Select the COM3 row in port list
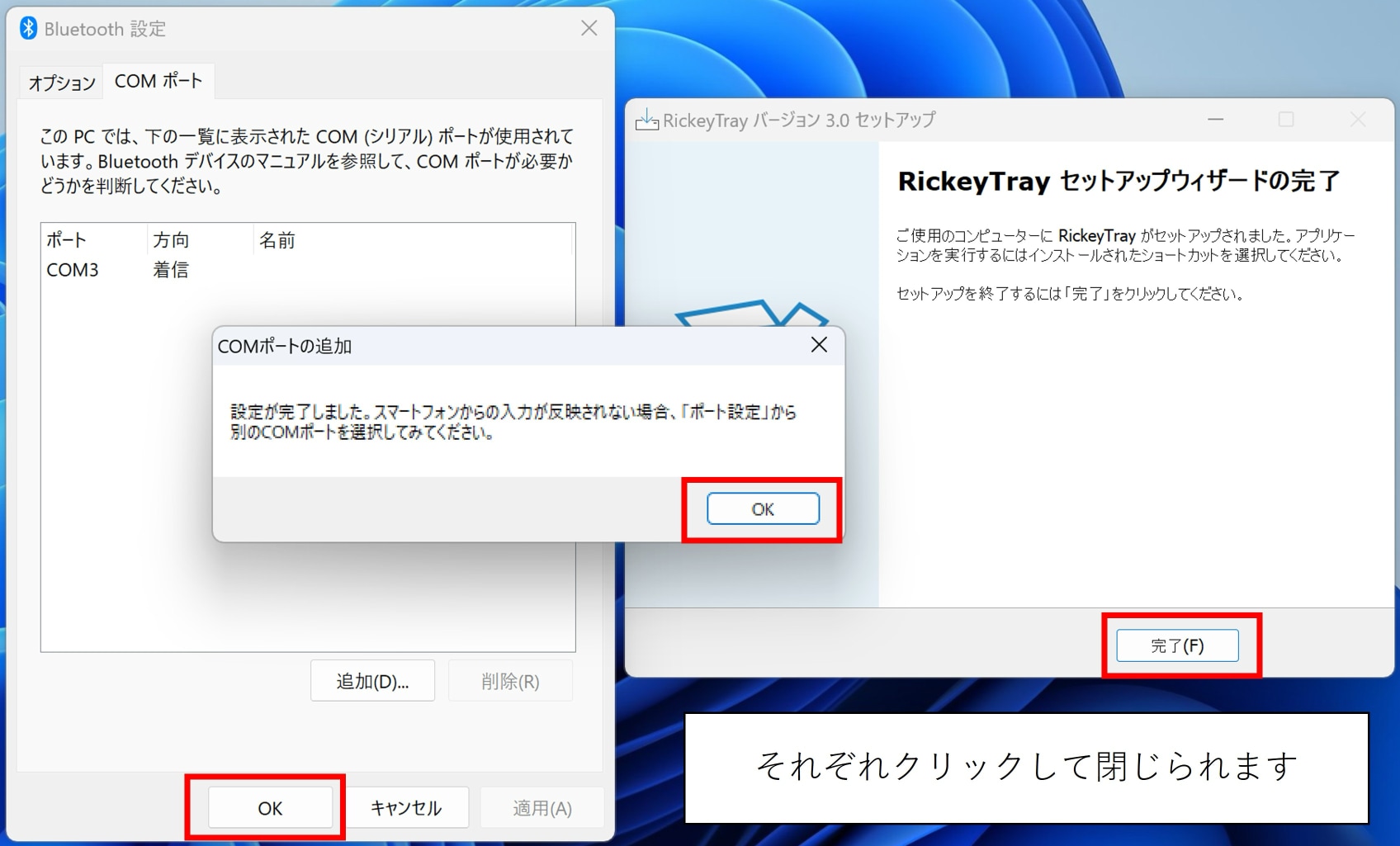 pos(73,270)
